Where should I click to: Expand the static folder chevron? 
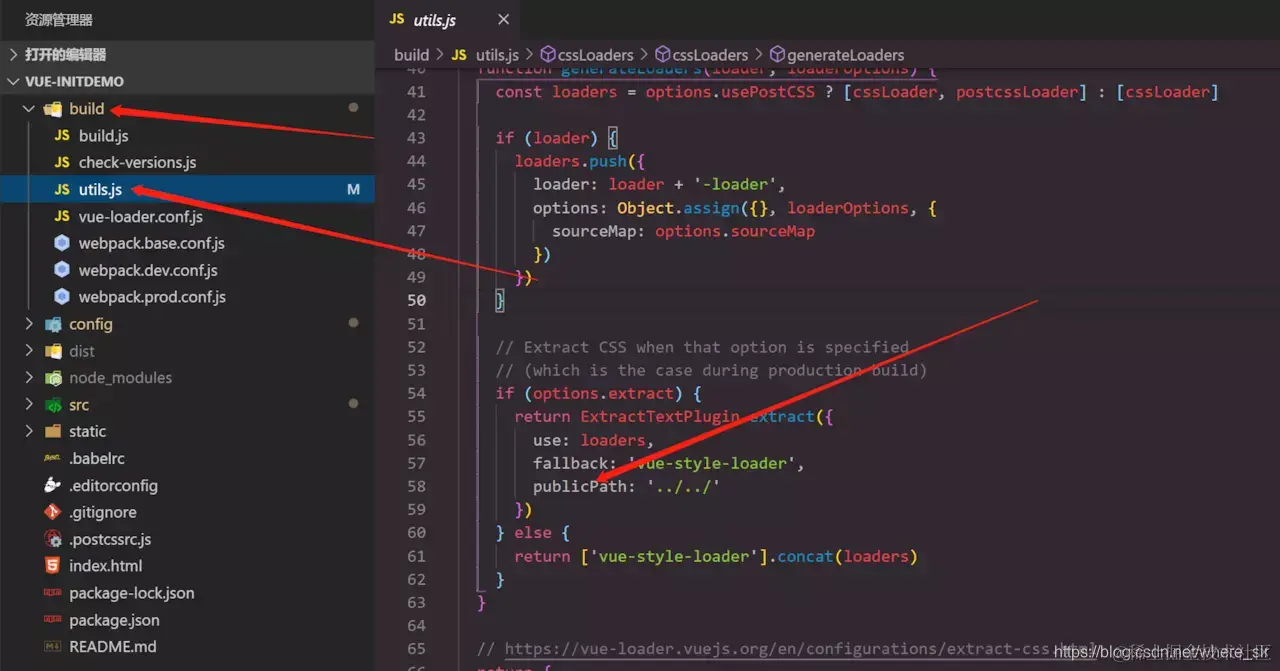tap(28, 432)
